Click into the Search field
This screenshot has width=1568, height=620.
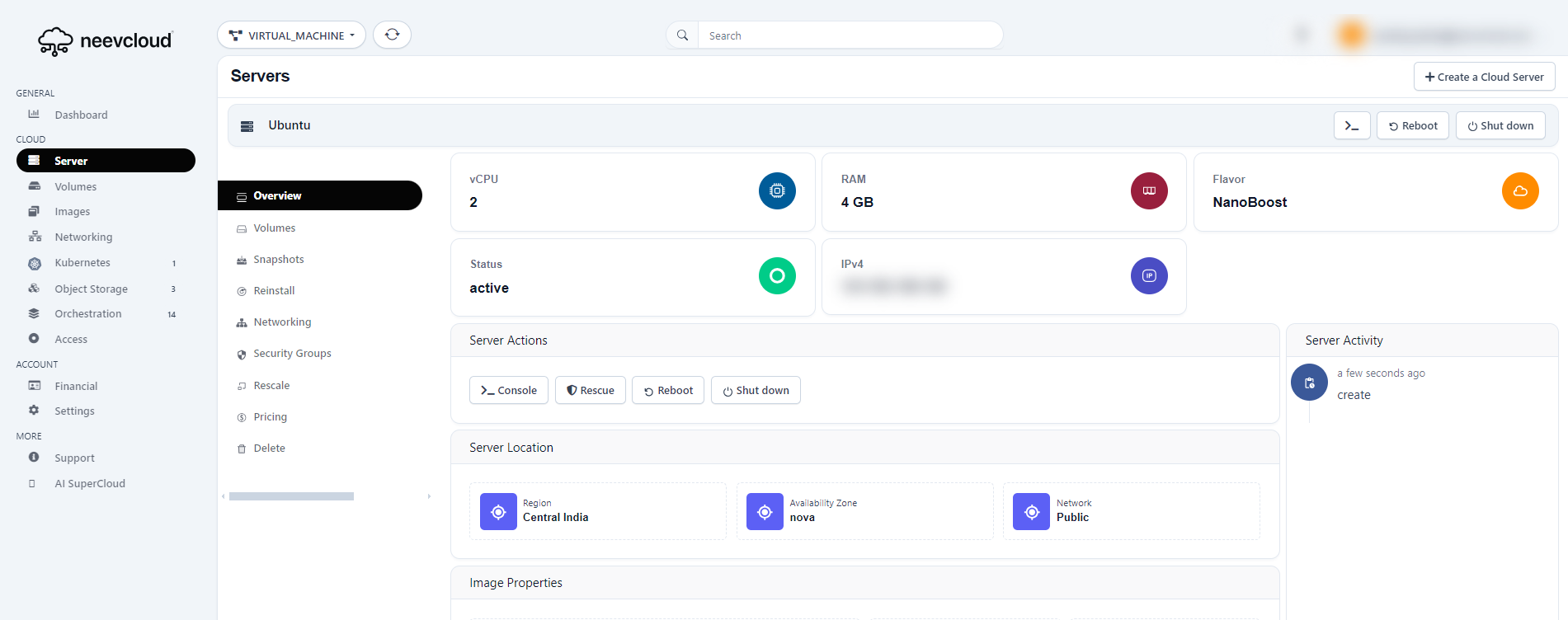[x=850, y=35]
